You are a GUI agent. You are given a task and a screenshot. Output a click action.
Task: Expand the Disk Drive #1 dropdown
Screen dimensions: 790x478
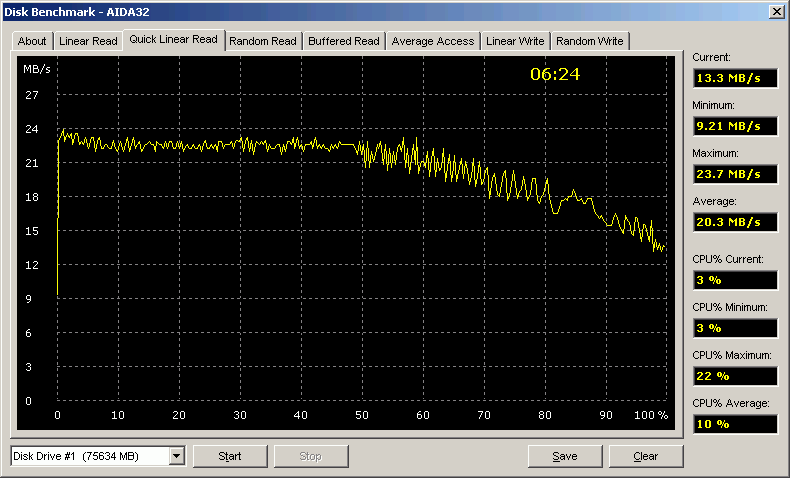(x=177, y=457)
